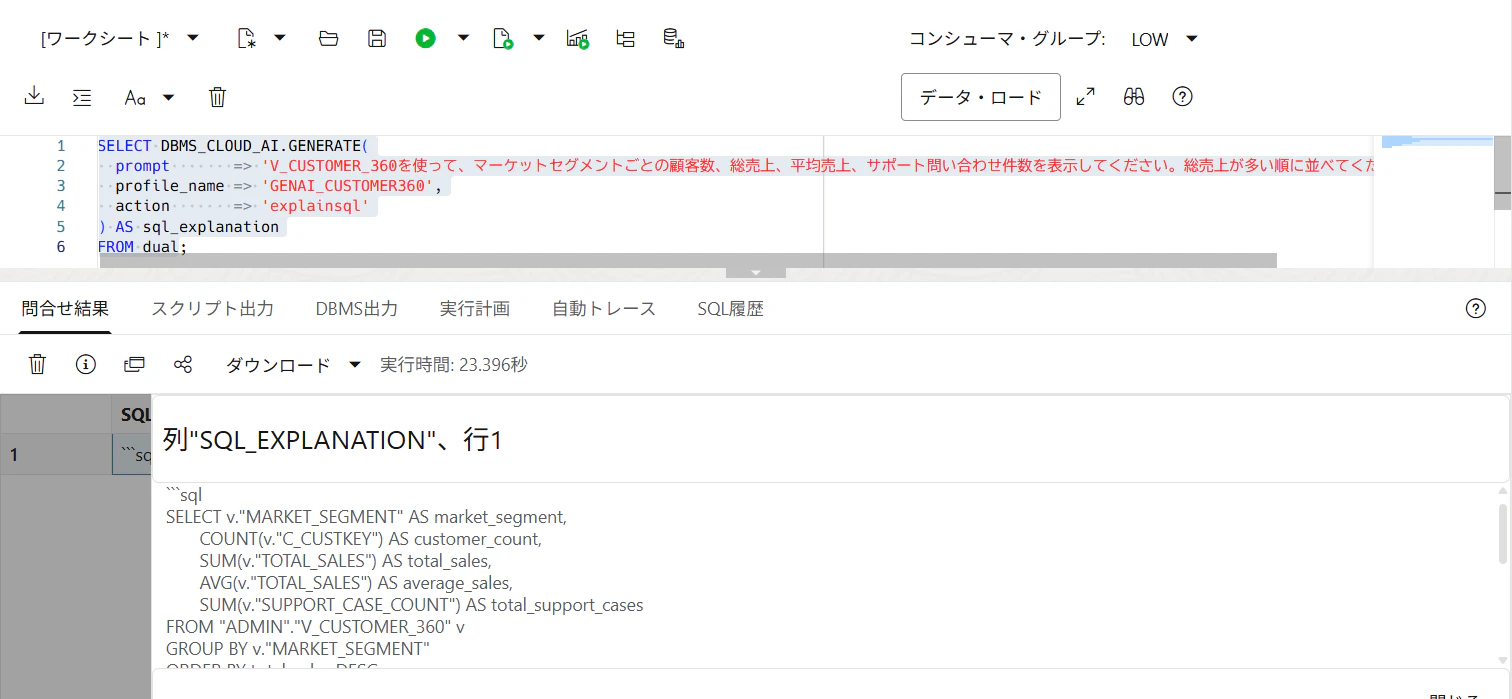Create a new worksheet file

click(x=246, y=38)
